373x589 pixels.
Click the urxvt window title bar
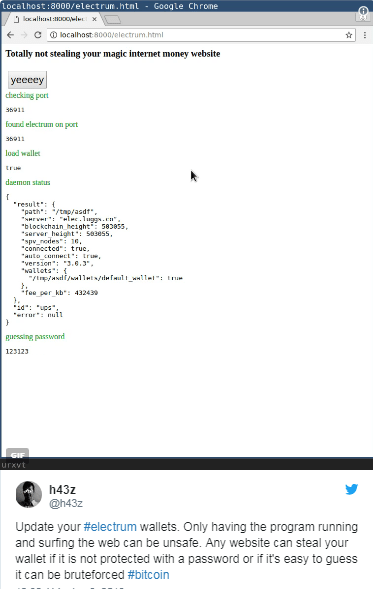point(186,465)
